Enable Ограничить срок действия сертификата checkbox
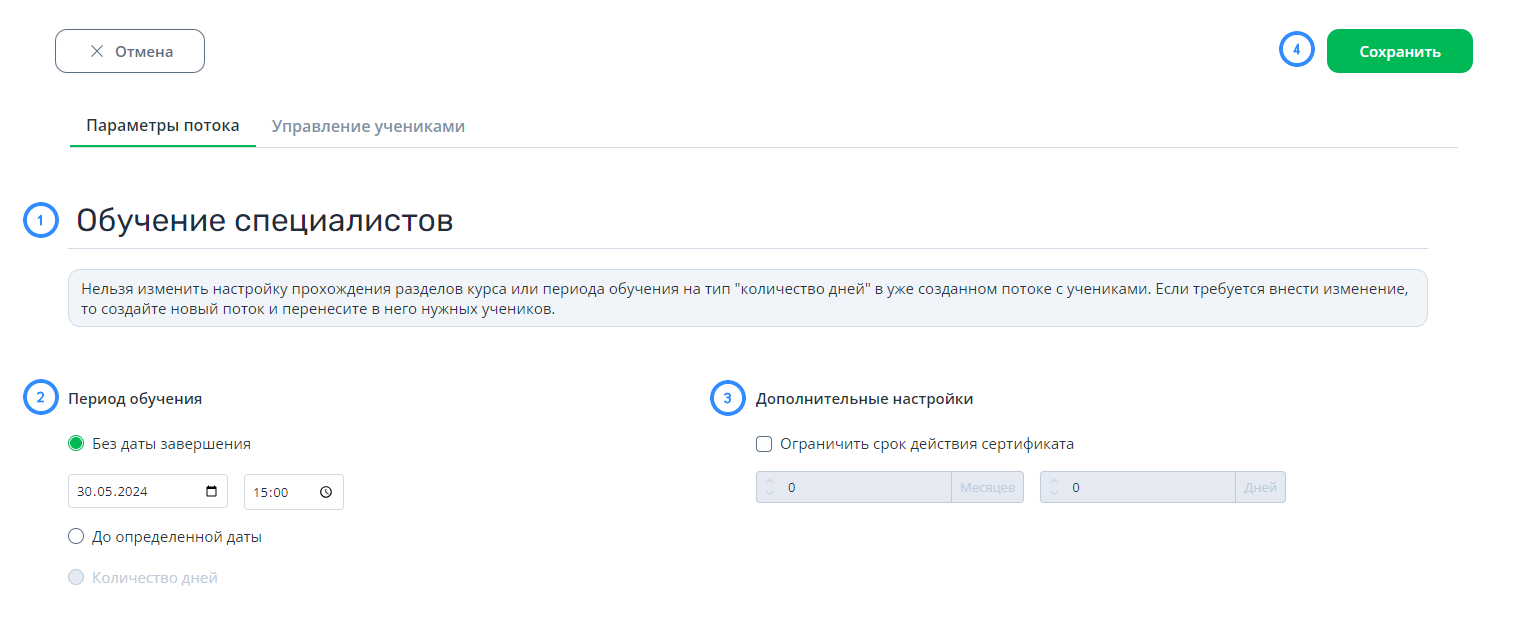Viewport: 1521px width, 630px height. [x=764, y=443]
